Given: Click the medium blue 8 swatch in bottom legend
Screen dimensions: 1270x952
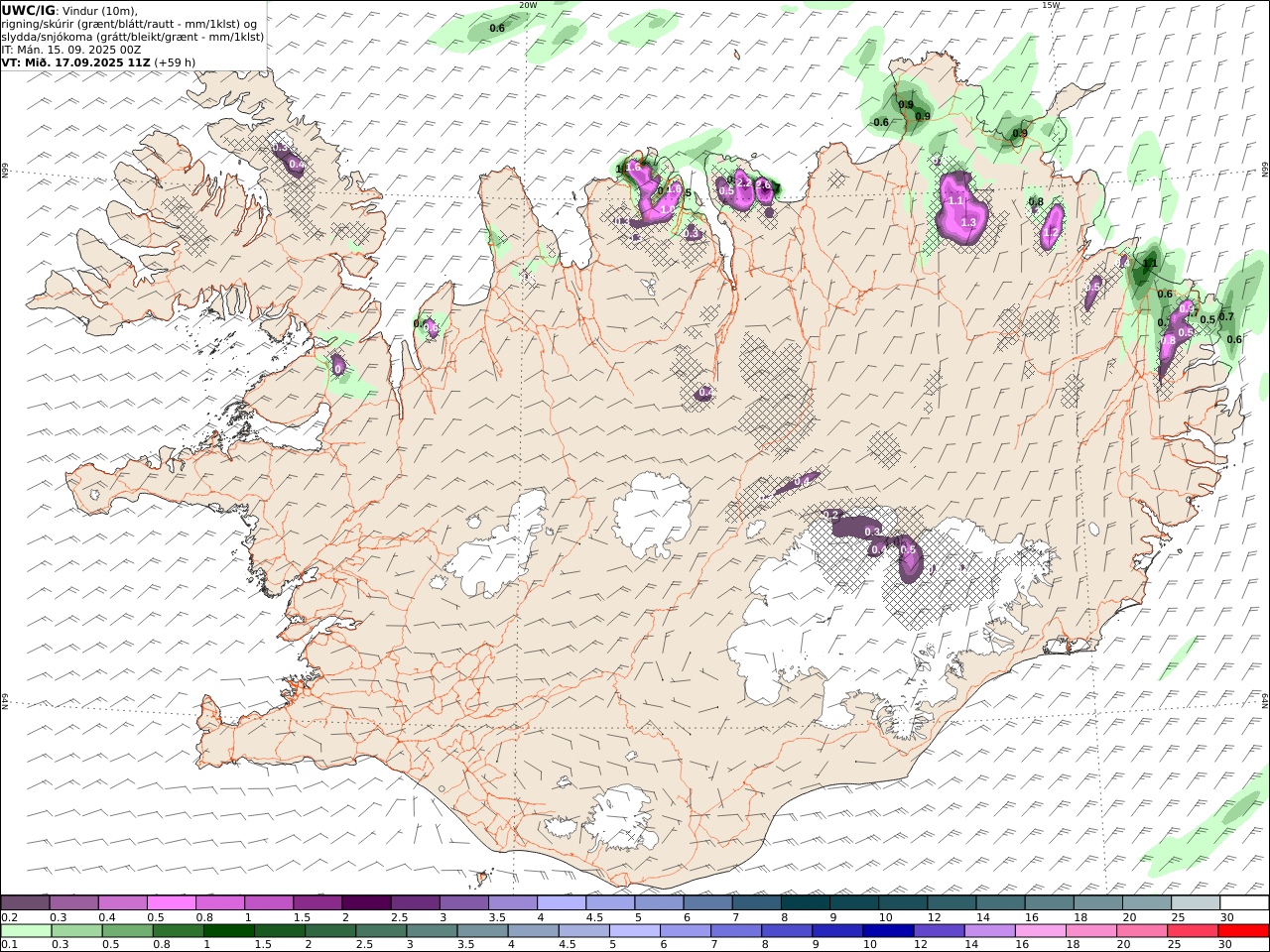Looking at the screenshot, I should coord(787,931).
